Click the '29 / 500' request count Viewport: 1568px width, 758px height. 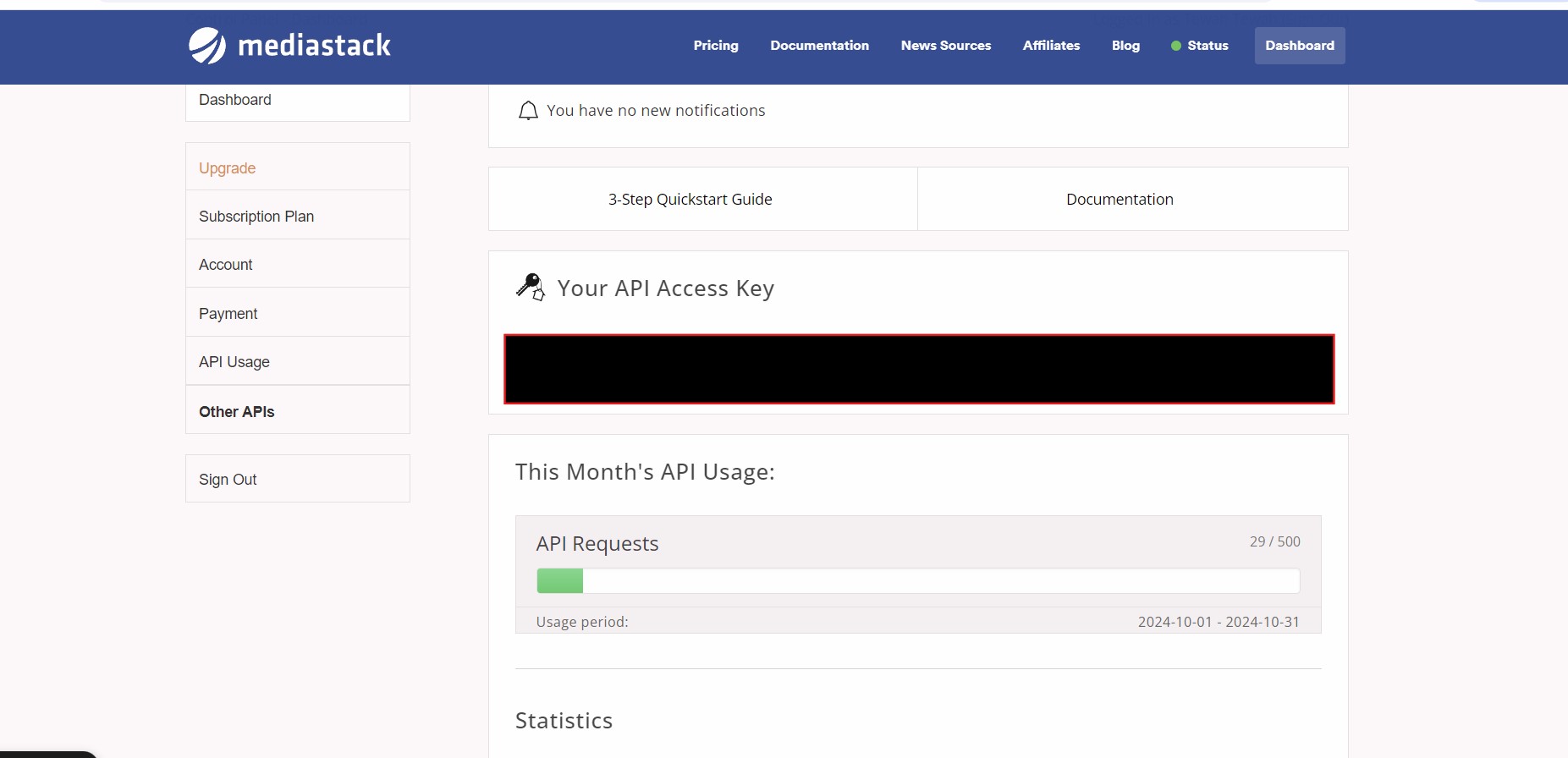1275,541
